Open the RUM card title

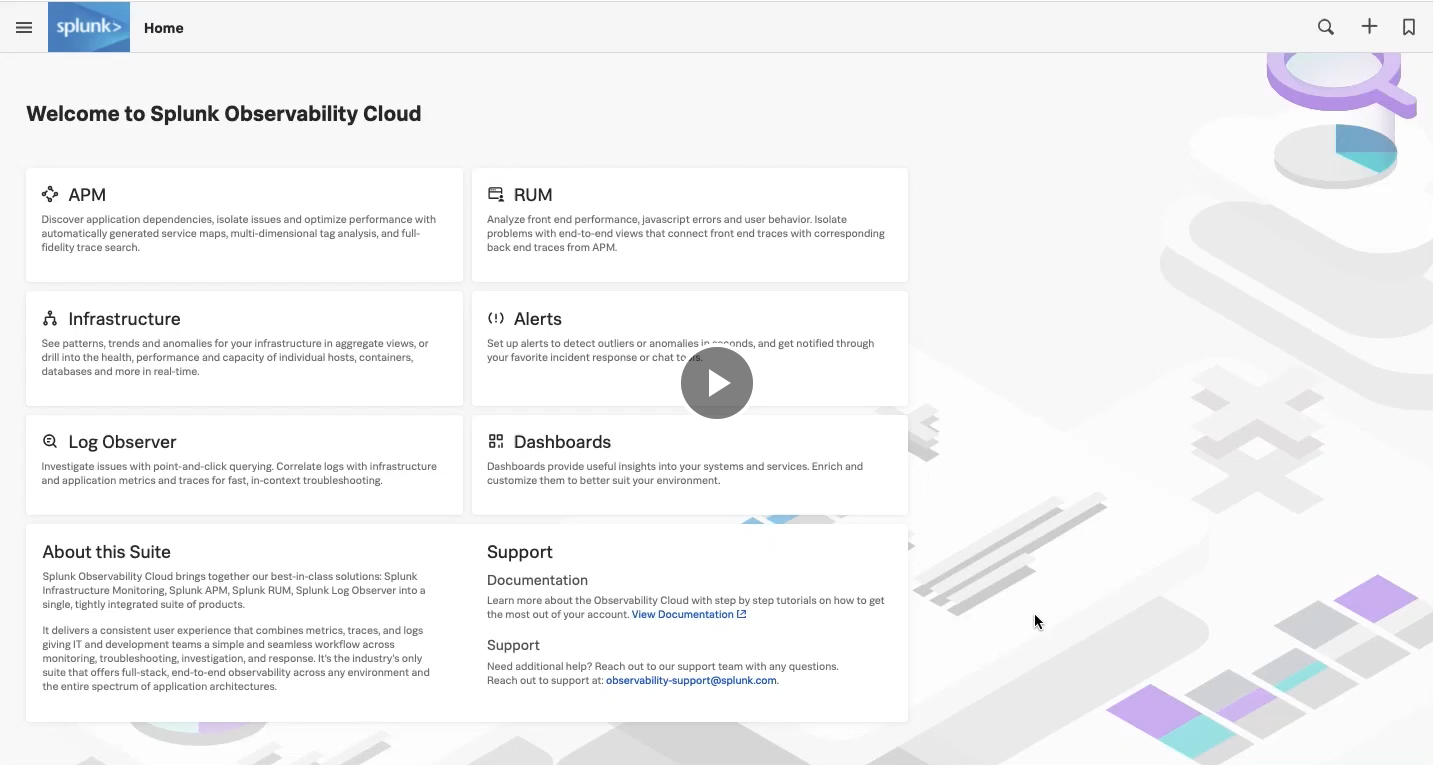pos(533,195)
